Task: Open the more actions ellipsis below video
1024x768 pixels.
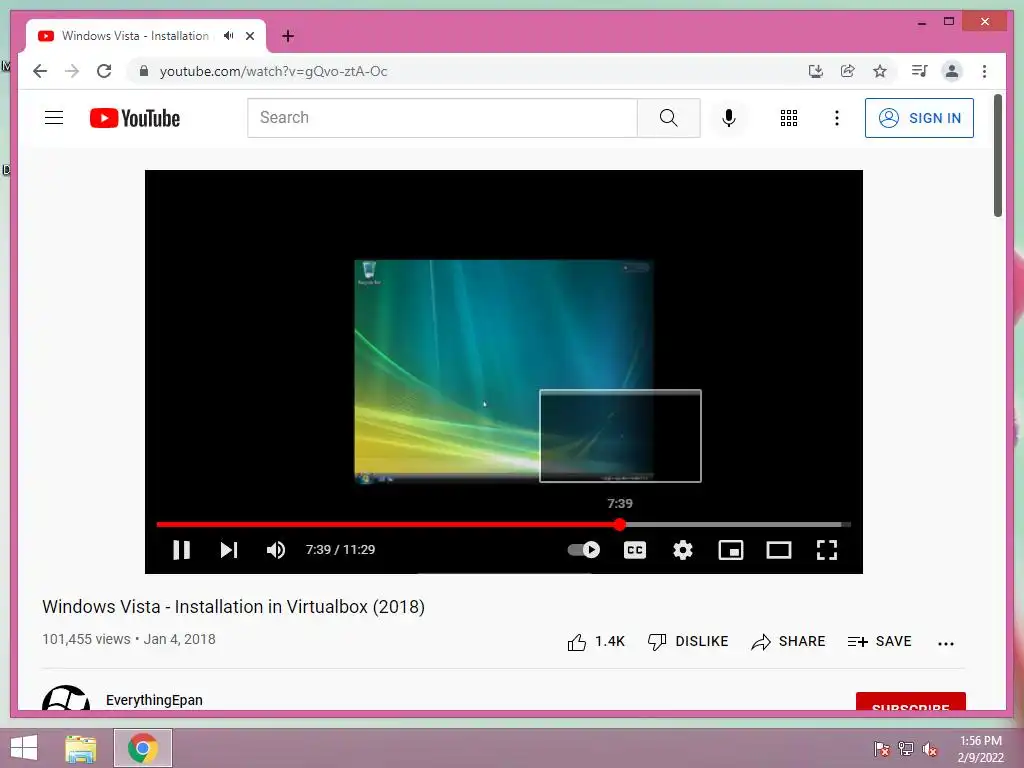Action: click(946, 643)
